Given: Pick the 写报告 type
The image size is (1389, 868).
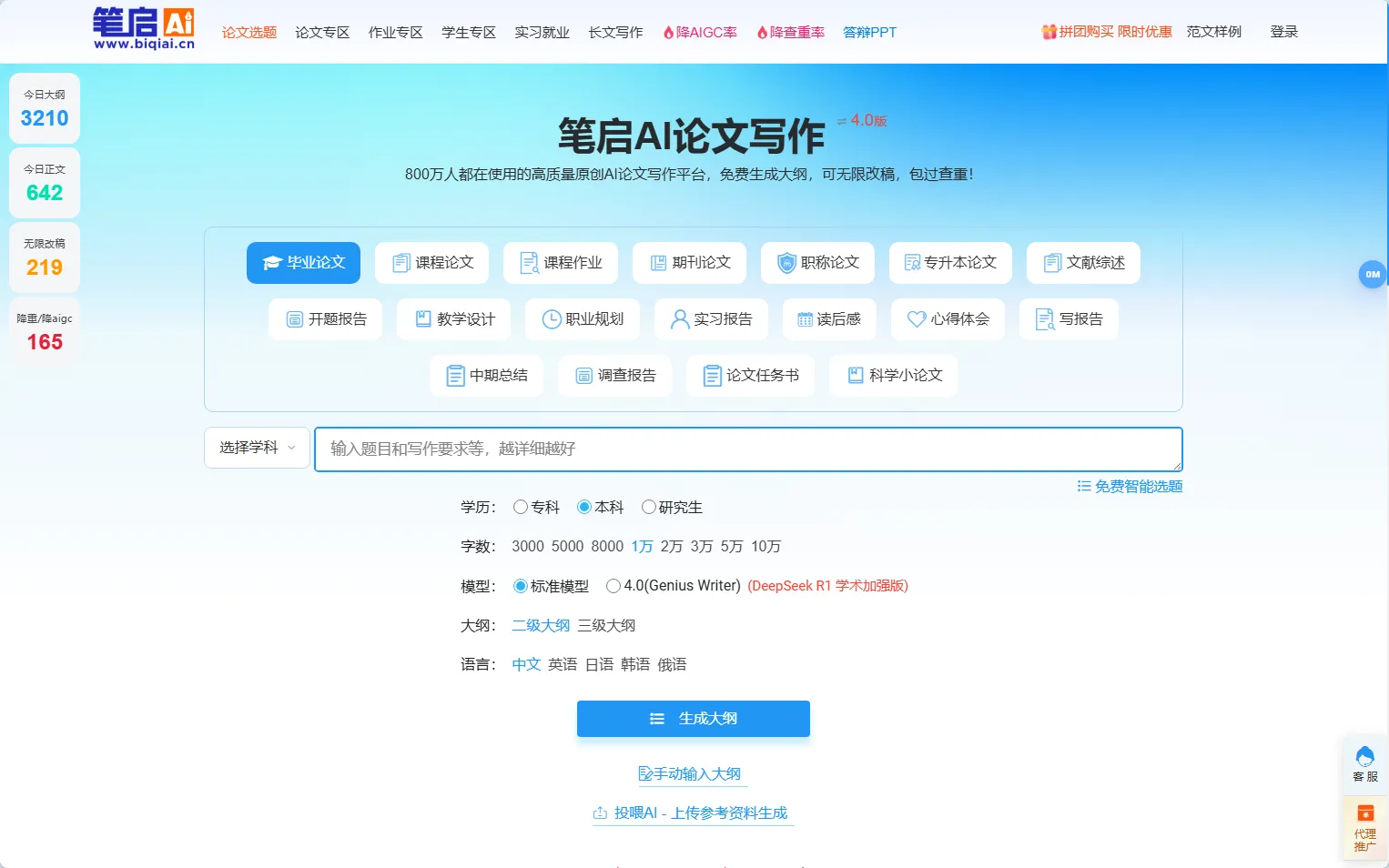Looking at the screenshot, I should [x=1069, y=319].
